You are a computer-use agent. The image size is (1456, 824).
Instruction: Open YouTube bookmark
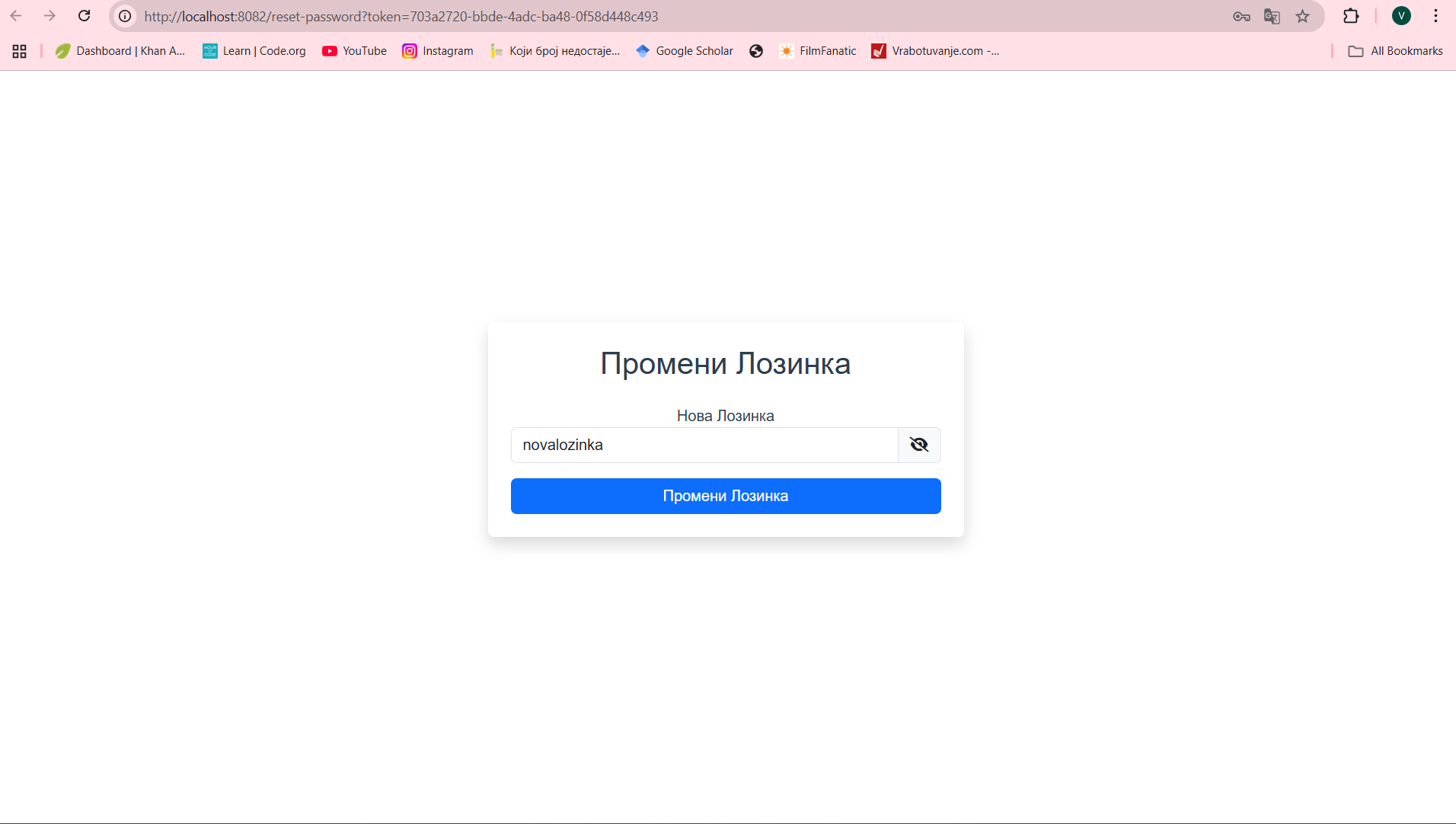pos(354,51)
